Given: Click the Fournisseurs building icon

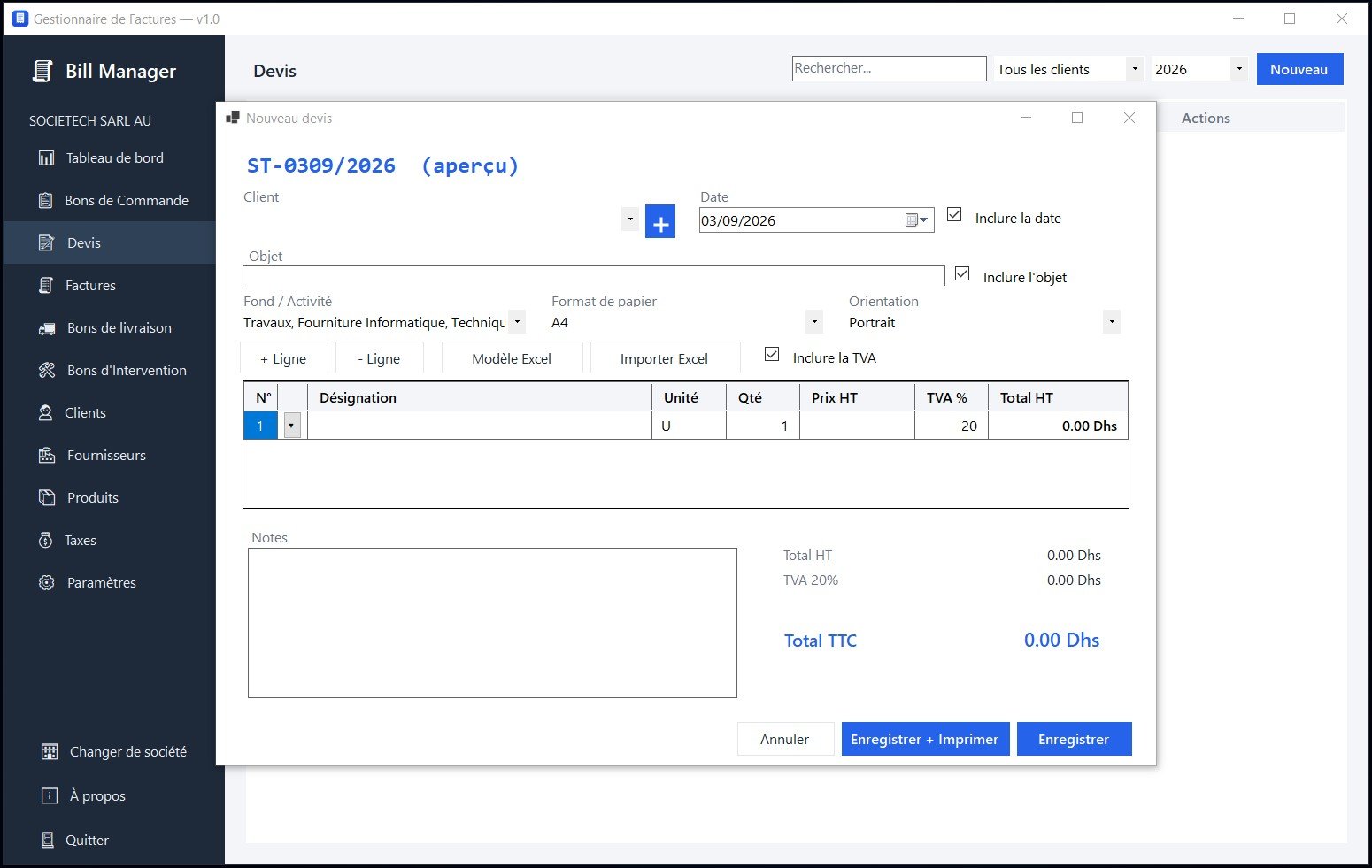Looking at the screenshot, I should pyautogui.click(x=47, y=456).
